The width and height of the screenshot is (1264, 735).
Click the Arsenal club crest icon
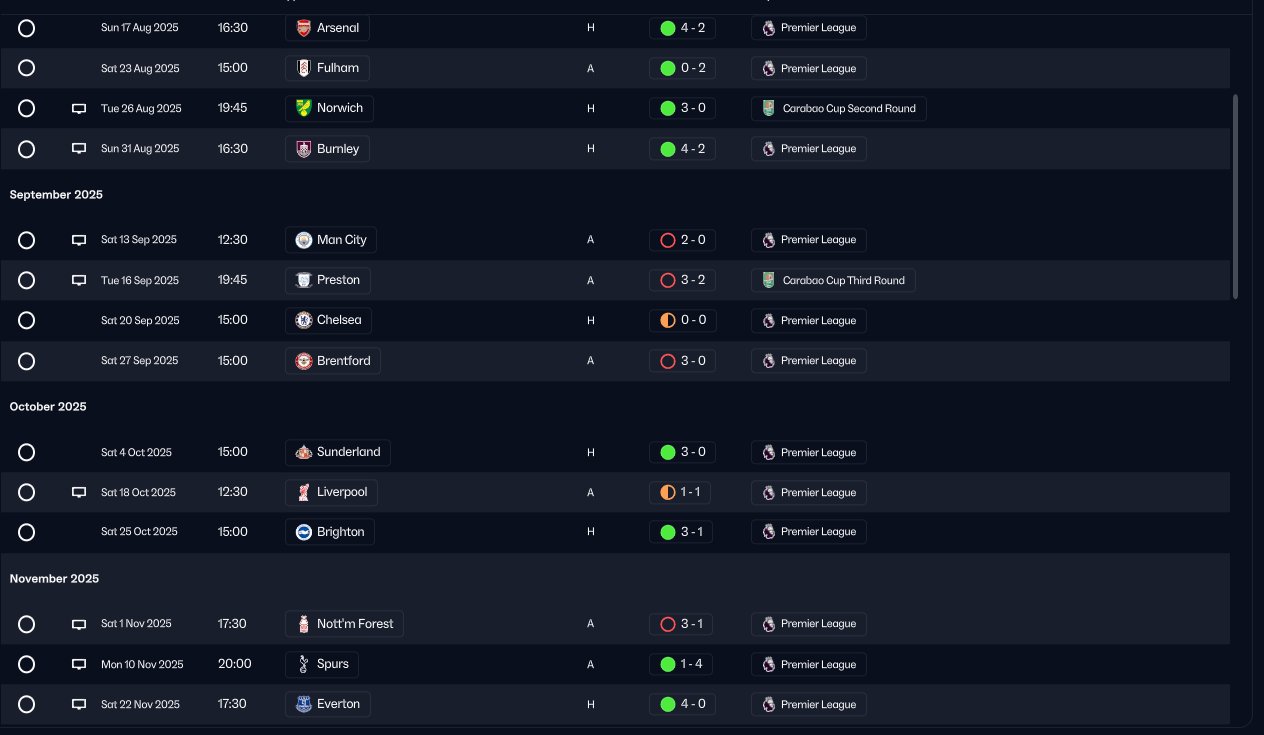point(304,28)
